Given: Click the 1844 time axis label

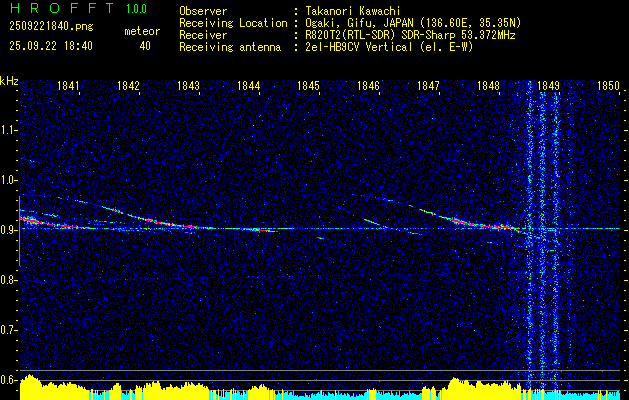Looking at the screenshot, I should tap(248, 85).
